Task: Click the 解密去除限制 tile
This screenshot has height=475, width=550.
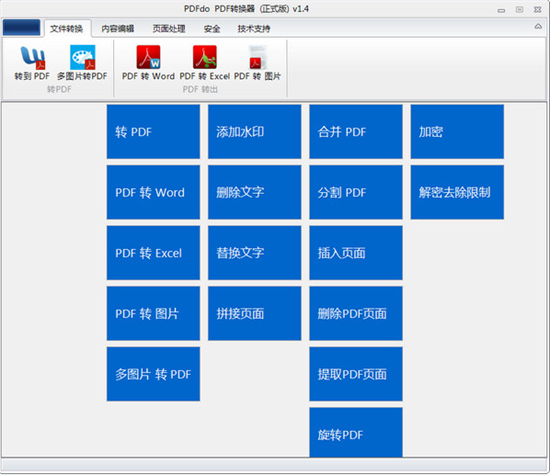Action: coord(457,192)
